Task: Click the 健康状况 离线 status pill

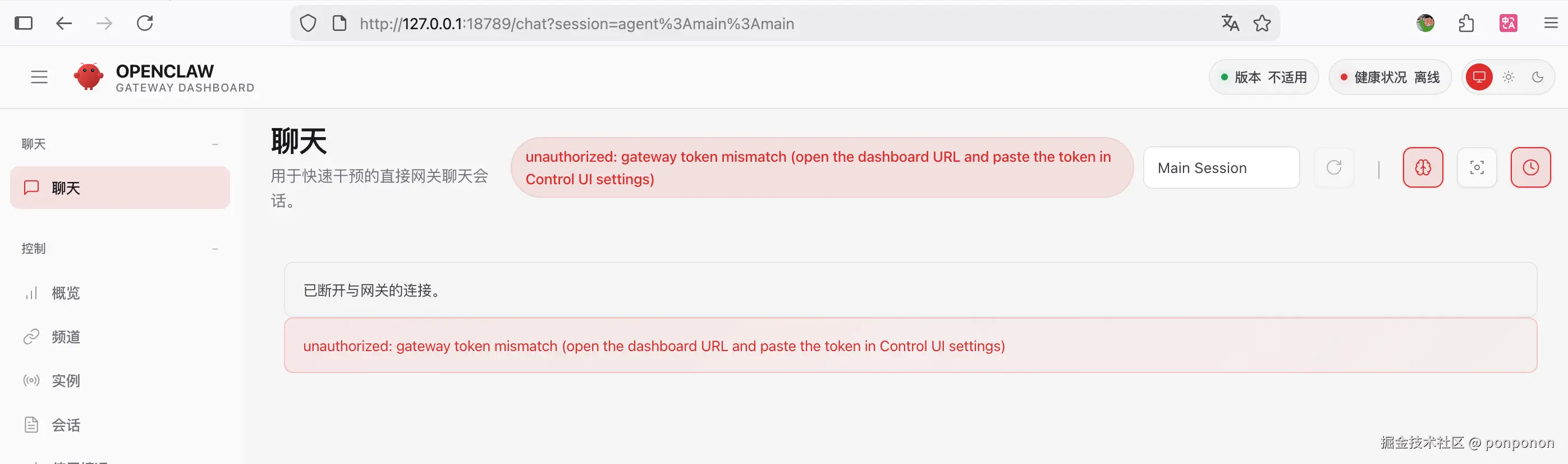Action: 1390,78
